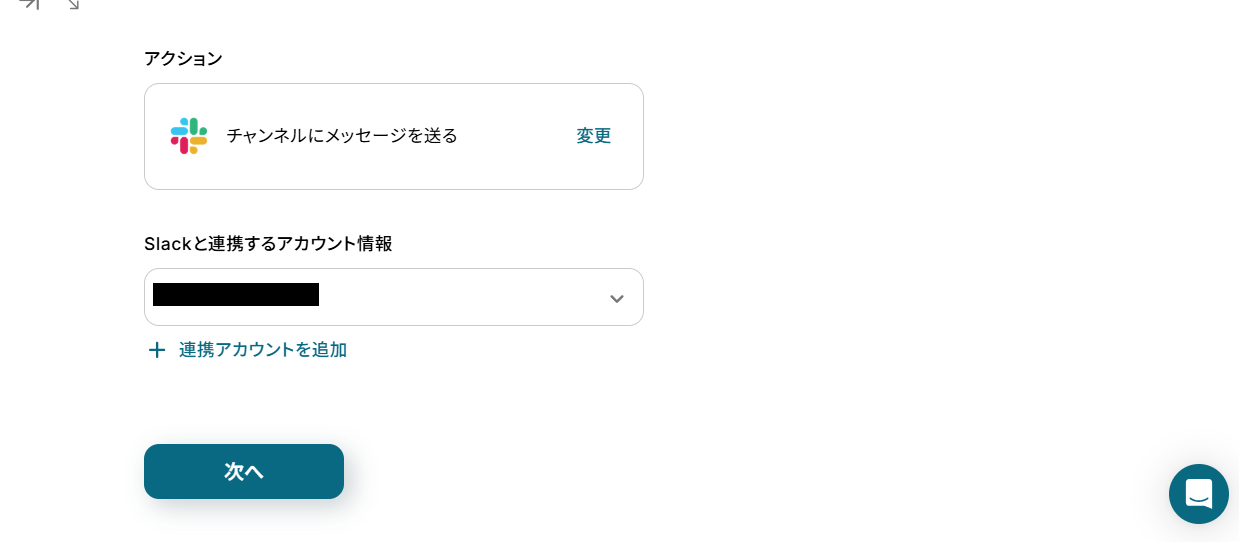Click the diagonal arrow resize icon
The height and width of the screenshot is (542, 1239).
tap(72, 4)
